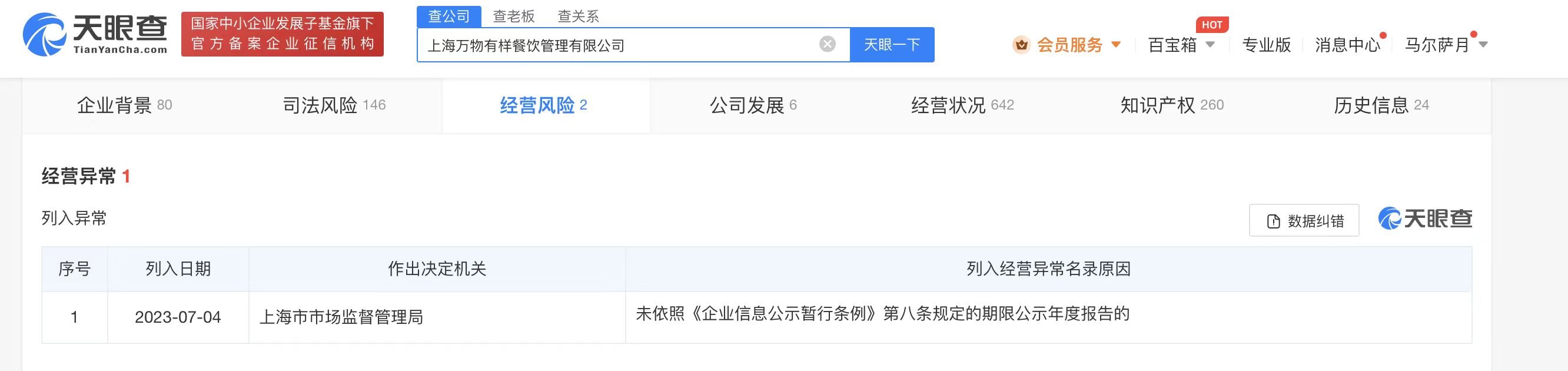Click the red banner 国家中小企业发展子基金旗下
The height and width of the screenshot is (371, 1568).
pyautogui.click(x=283, y=34)
